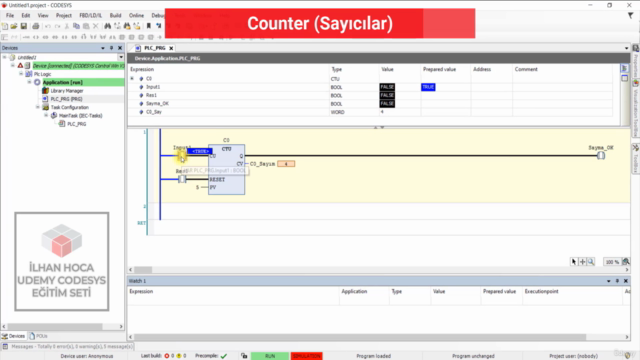Click the Bookmark toolbar icon

tap(149, 26)
